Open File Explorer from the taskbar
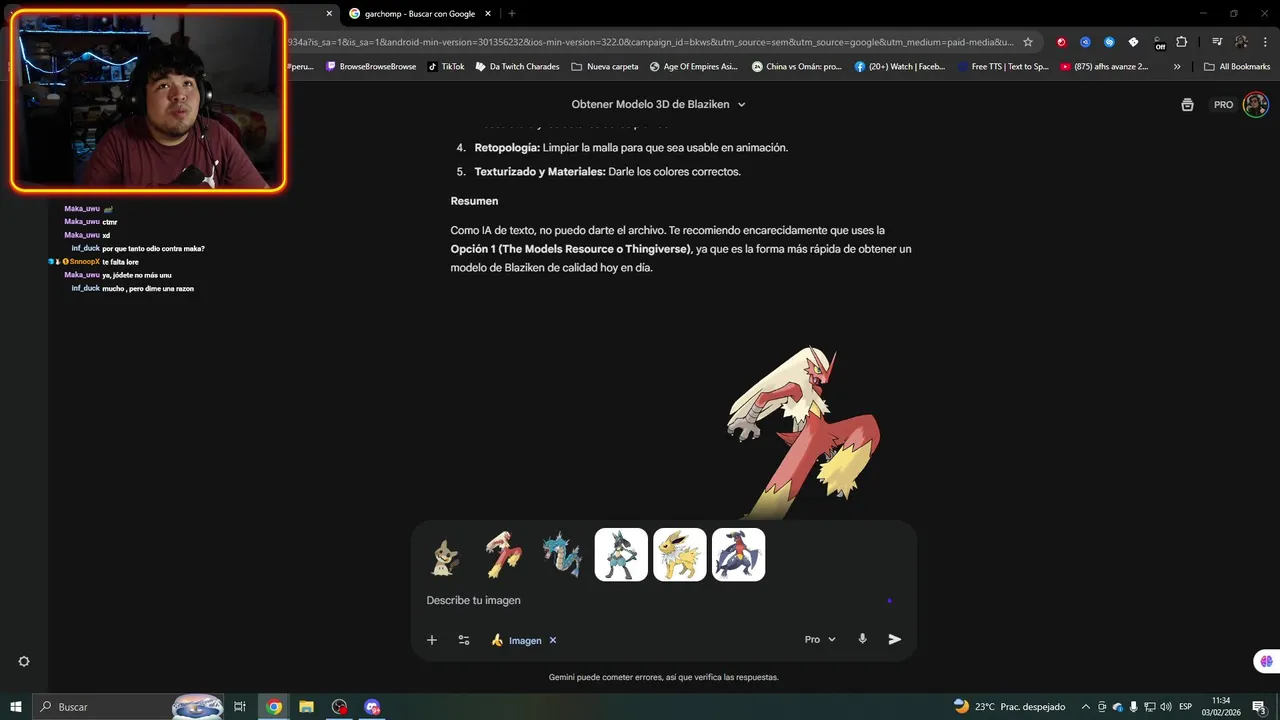This screenshot has width=1280, height=720. coord(306,707)
